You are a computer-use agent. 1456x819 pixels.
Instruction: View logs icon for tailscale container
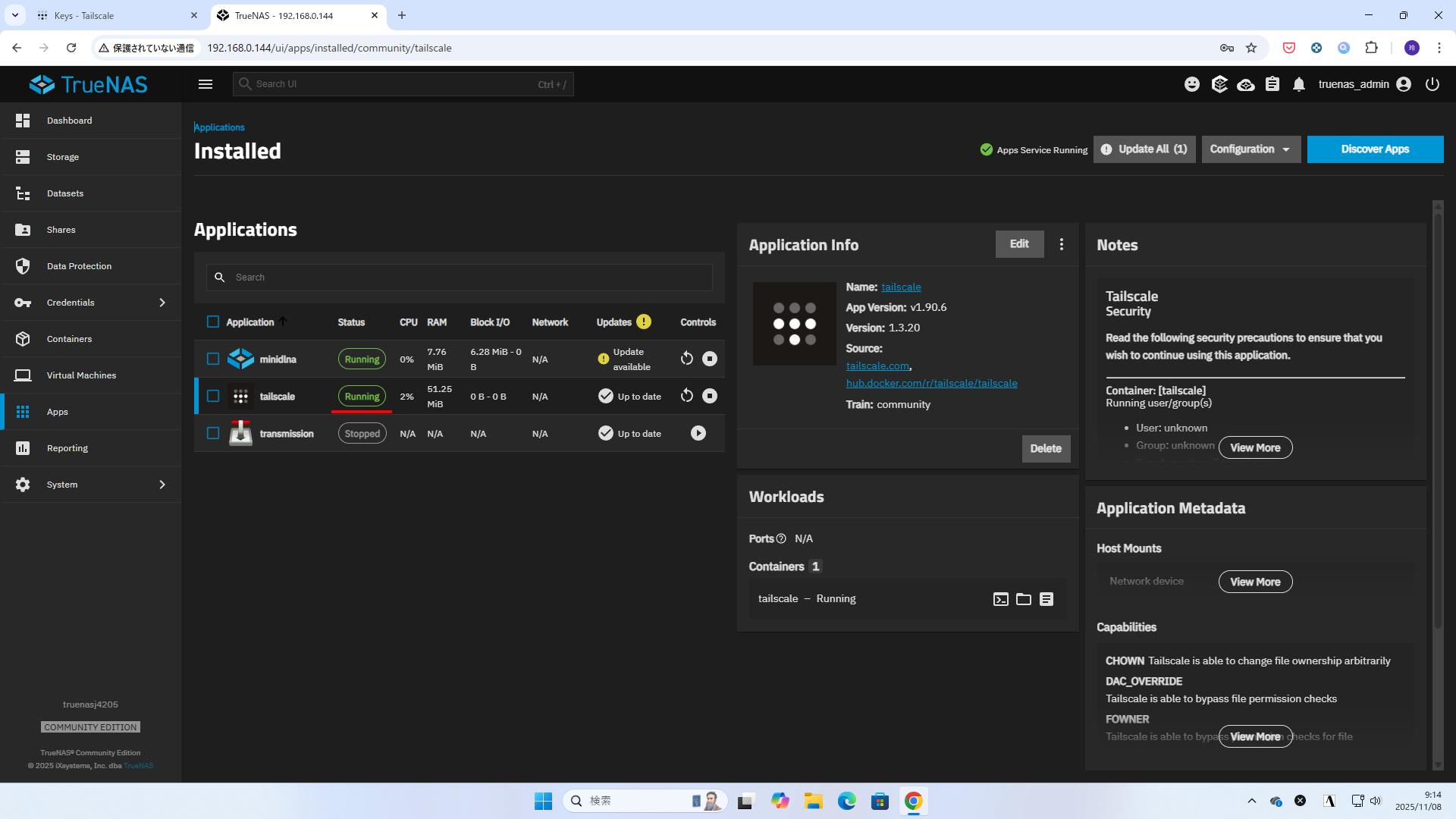(x=1046, y=599)
